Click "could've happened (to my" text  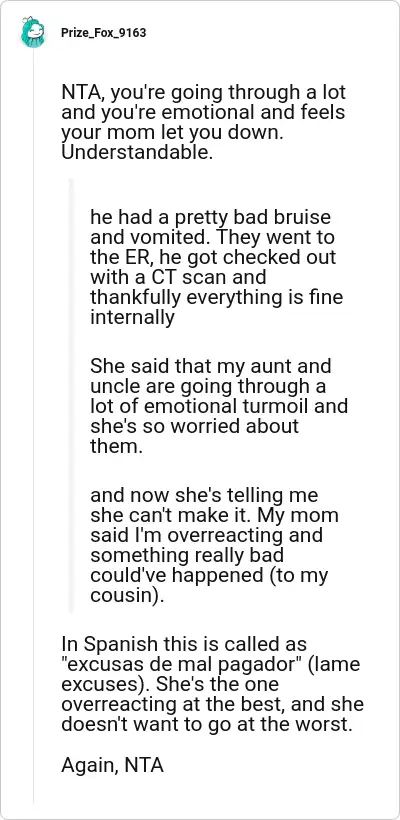pos(209,574)
